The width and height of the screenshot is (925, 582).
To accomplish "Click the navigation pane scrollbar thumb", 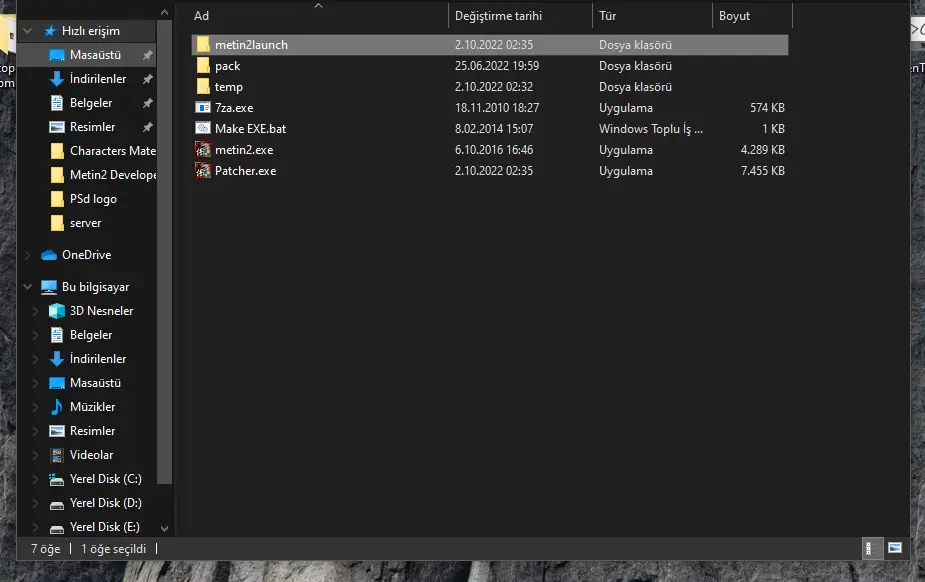I will pos(165,252).
